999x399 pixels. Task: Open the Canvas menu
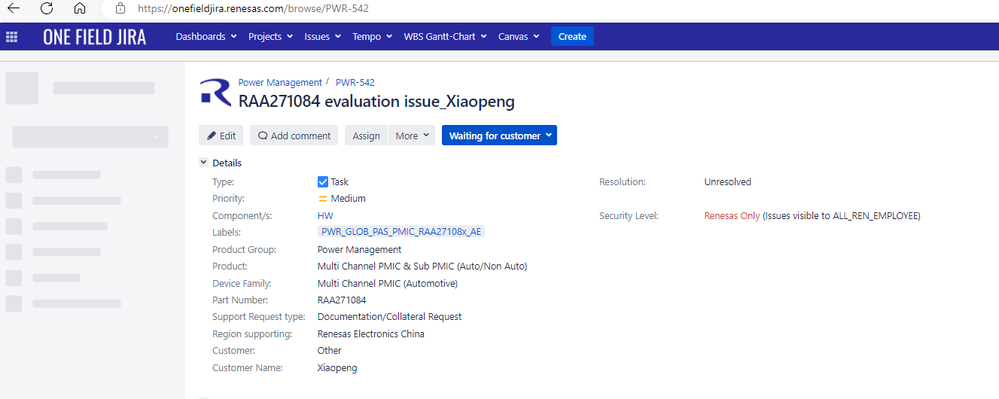519,36
